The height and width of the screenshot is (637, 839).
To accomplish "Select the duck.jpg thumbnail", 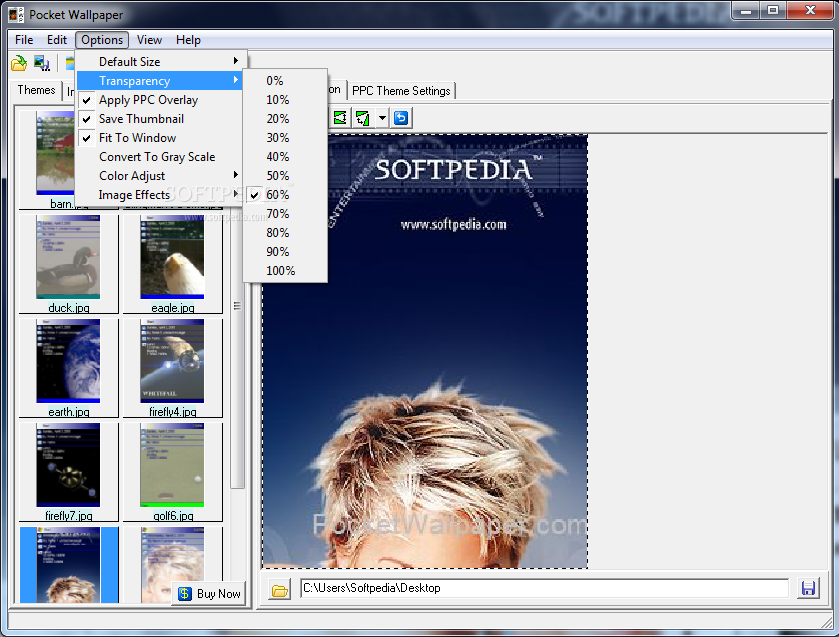I will pyautogui.click(x=68, y=264).
